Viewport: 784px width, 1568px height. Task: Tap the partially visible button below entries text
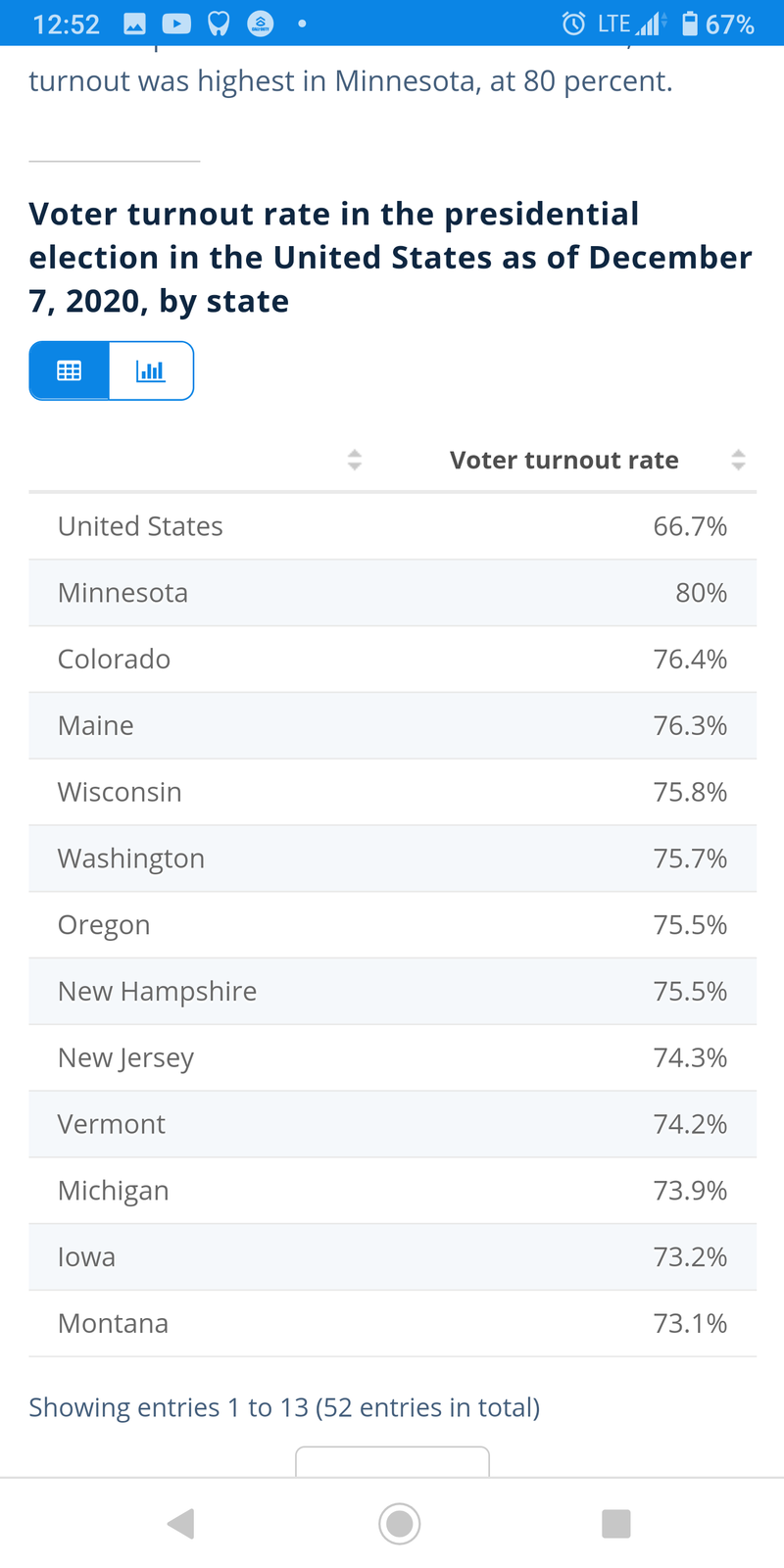click(392, 1461)
